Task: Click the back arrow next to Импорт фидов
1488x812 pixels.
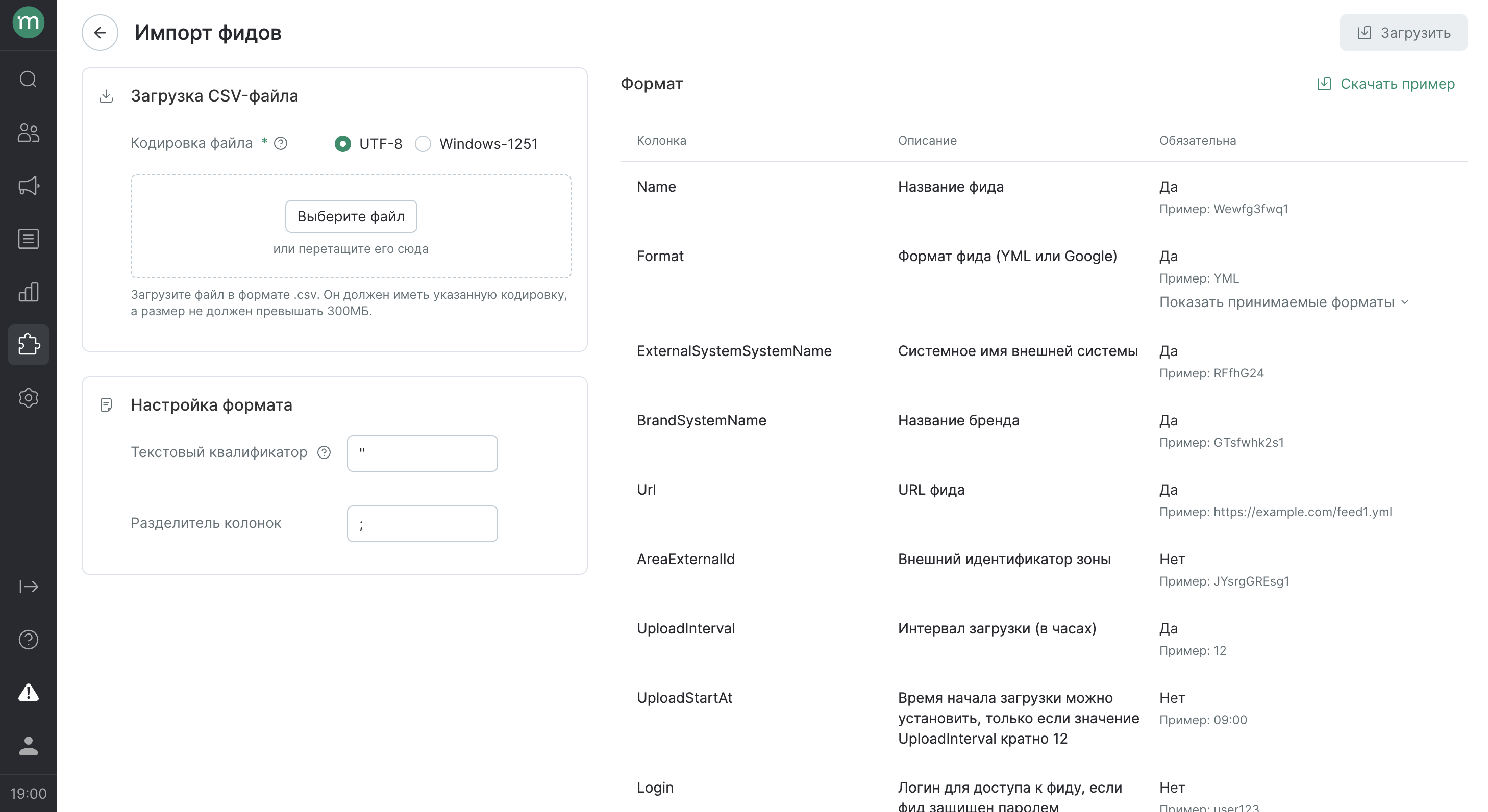Action: [100, 32]
